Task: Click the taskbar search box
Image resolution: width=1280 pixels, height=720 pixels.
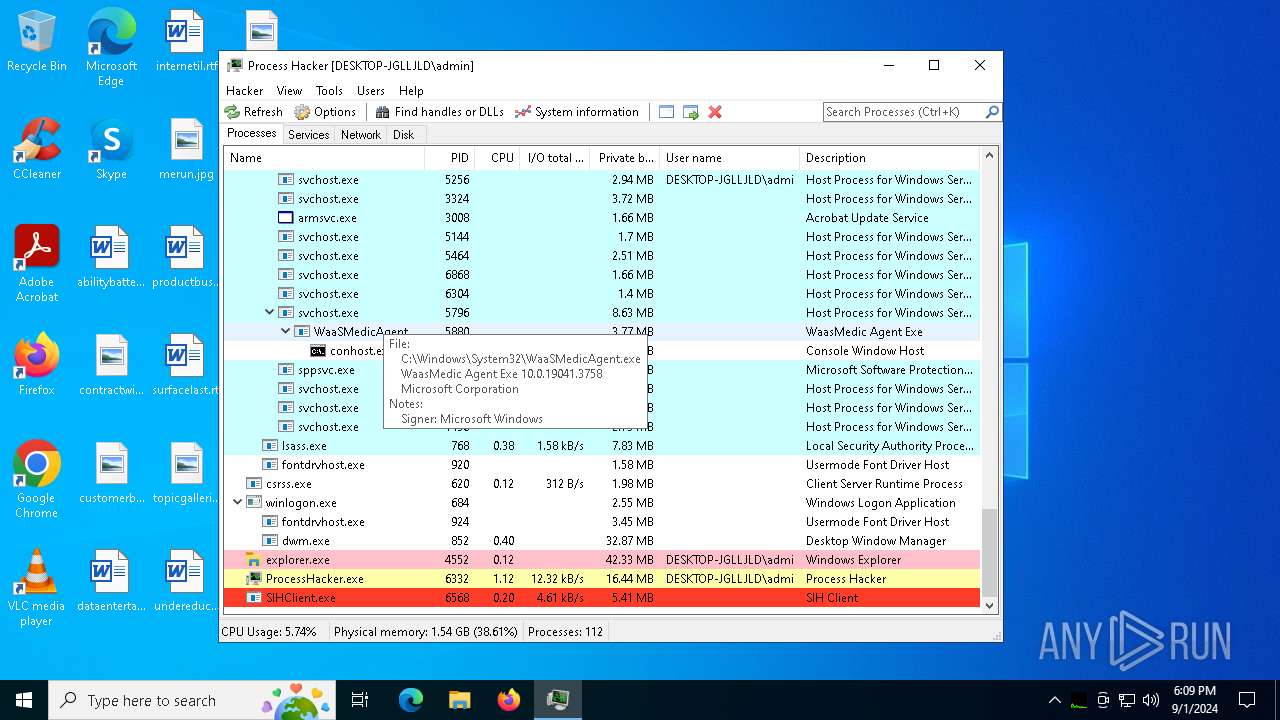Action: 192,700
